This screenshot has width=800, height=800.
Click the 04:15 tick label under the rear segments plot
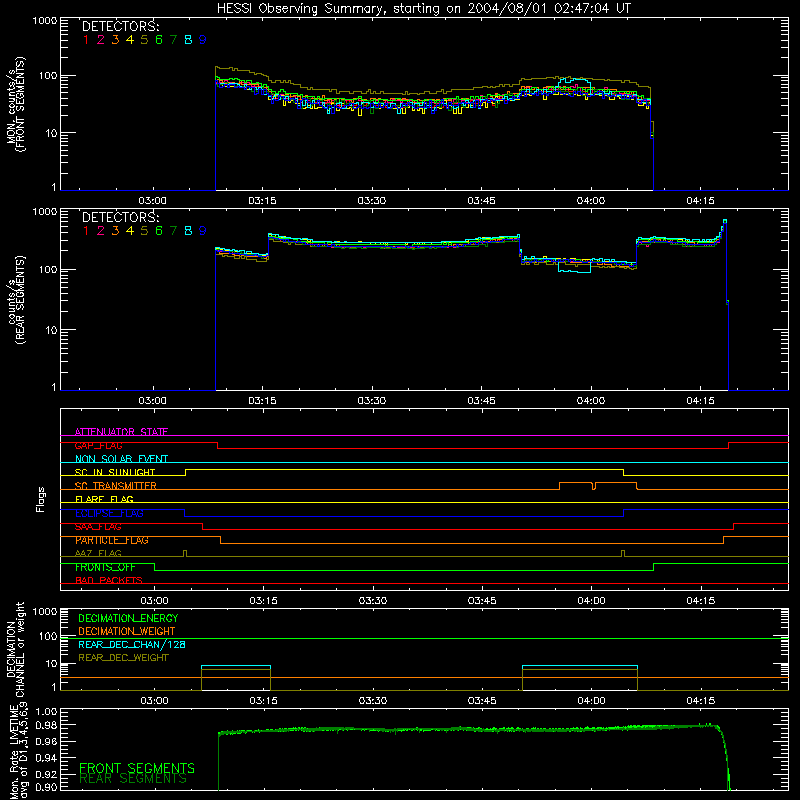tap(700, 401)
